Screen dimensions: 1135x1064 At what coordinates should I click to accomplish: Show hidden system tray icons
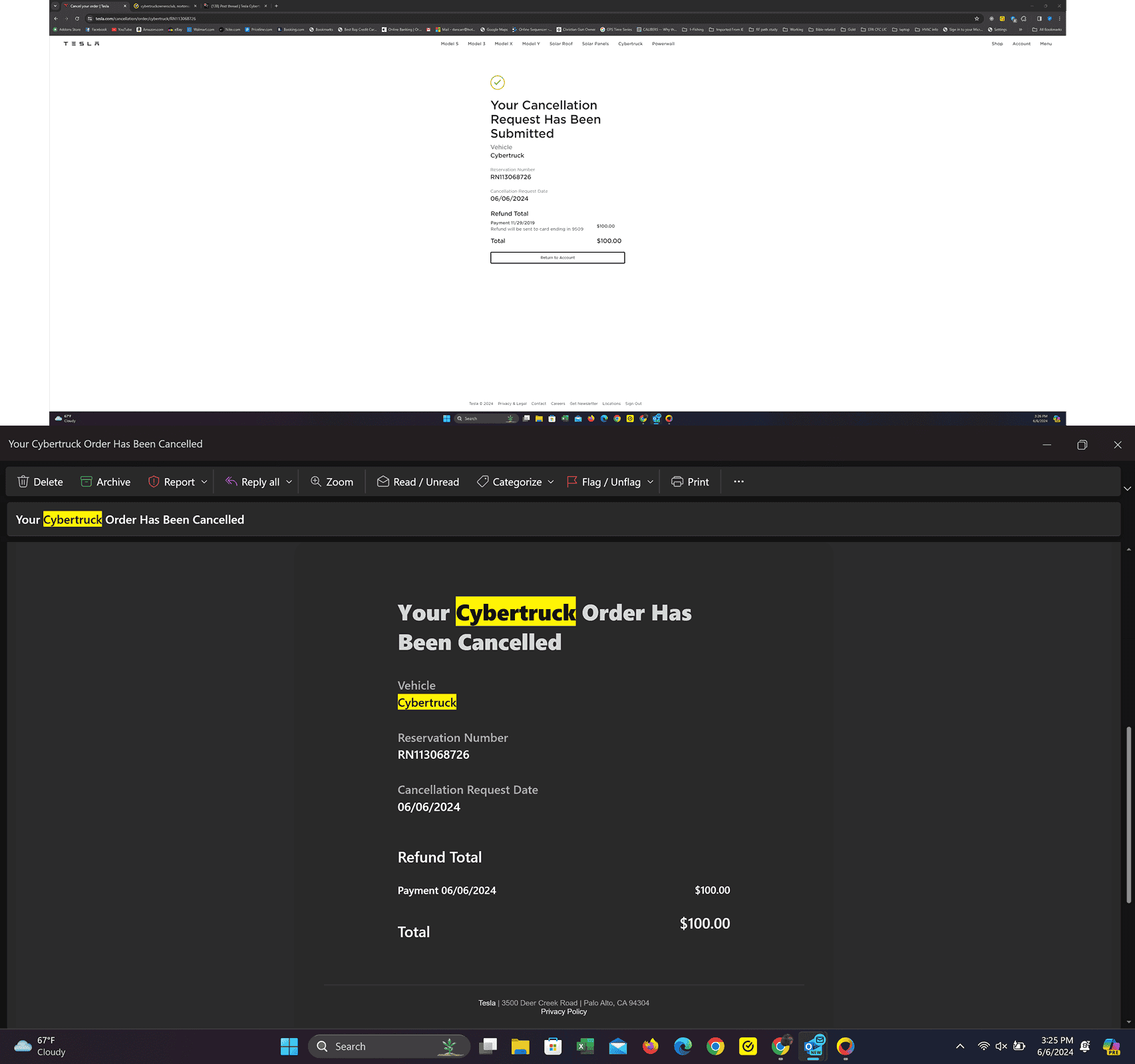click(x=960, y=1046)
